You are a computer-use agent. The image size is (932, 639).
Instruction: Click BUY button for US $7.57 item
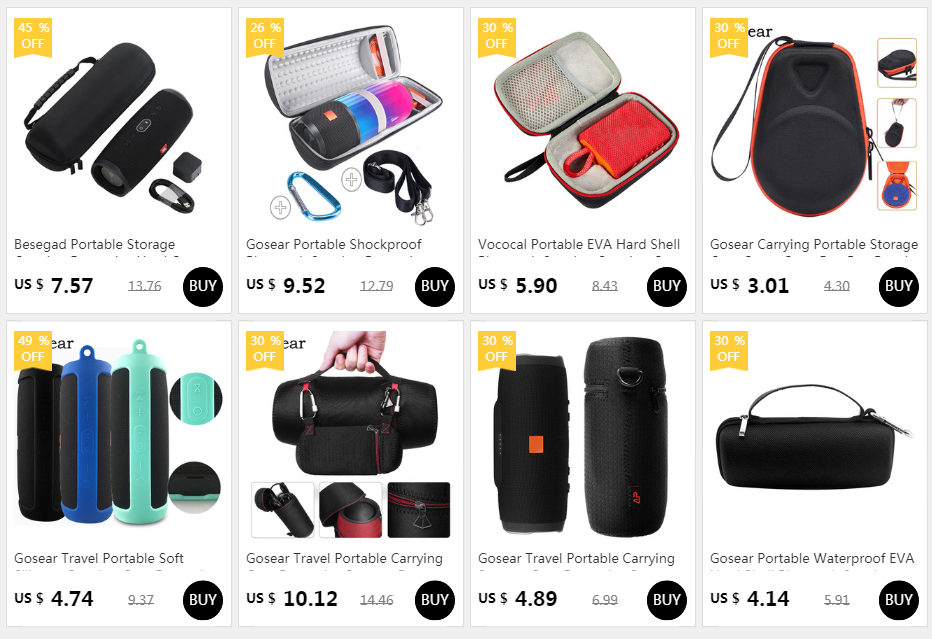pos(203,287)
